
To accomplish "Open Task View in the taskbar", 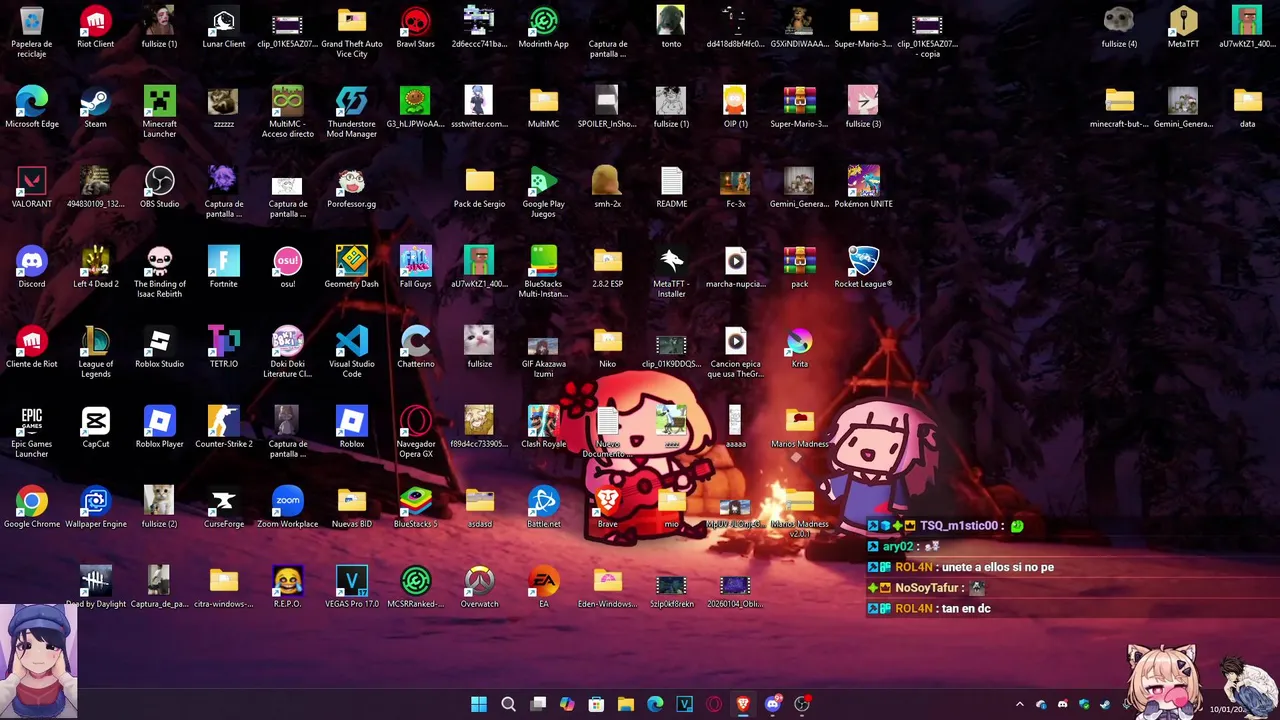I will click(x=538, y=704).
